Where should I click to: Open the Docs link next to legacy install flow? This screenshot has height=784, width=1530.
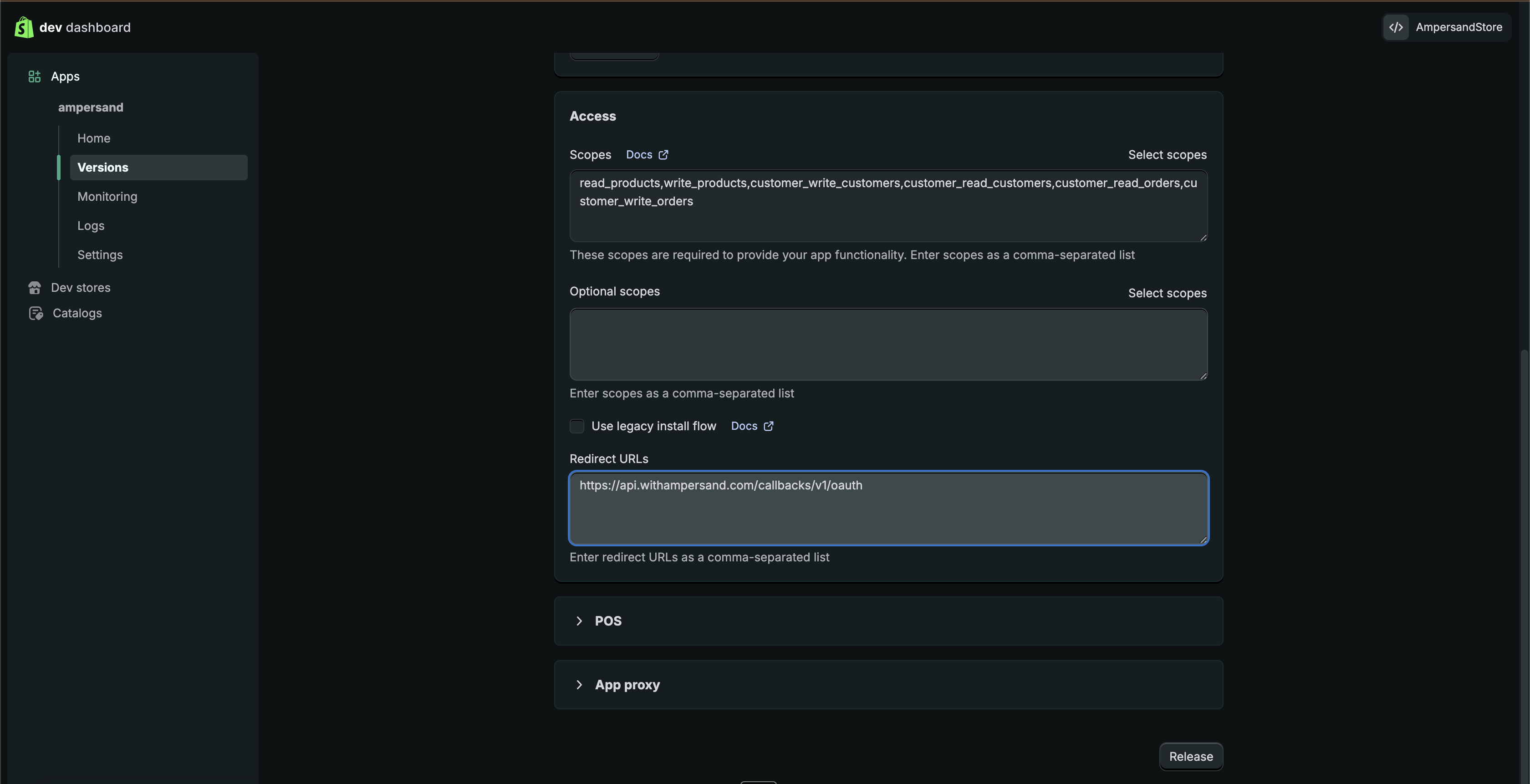pyautogui.click(x=751, y=426)
